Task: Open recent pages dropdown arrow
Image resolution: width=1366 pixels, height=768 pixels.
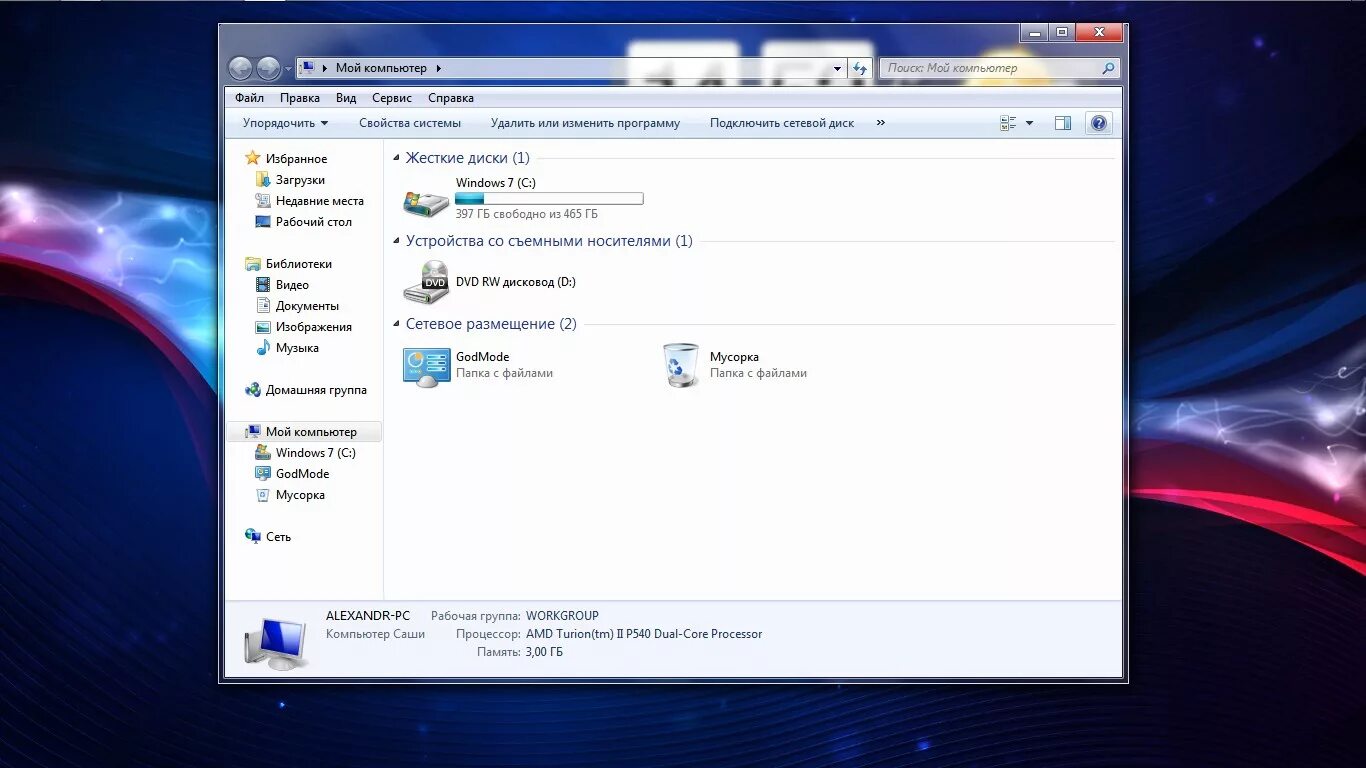Action: [288, 68]
